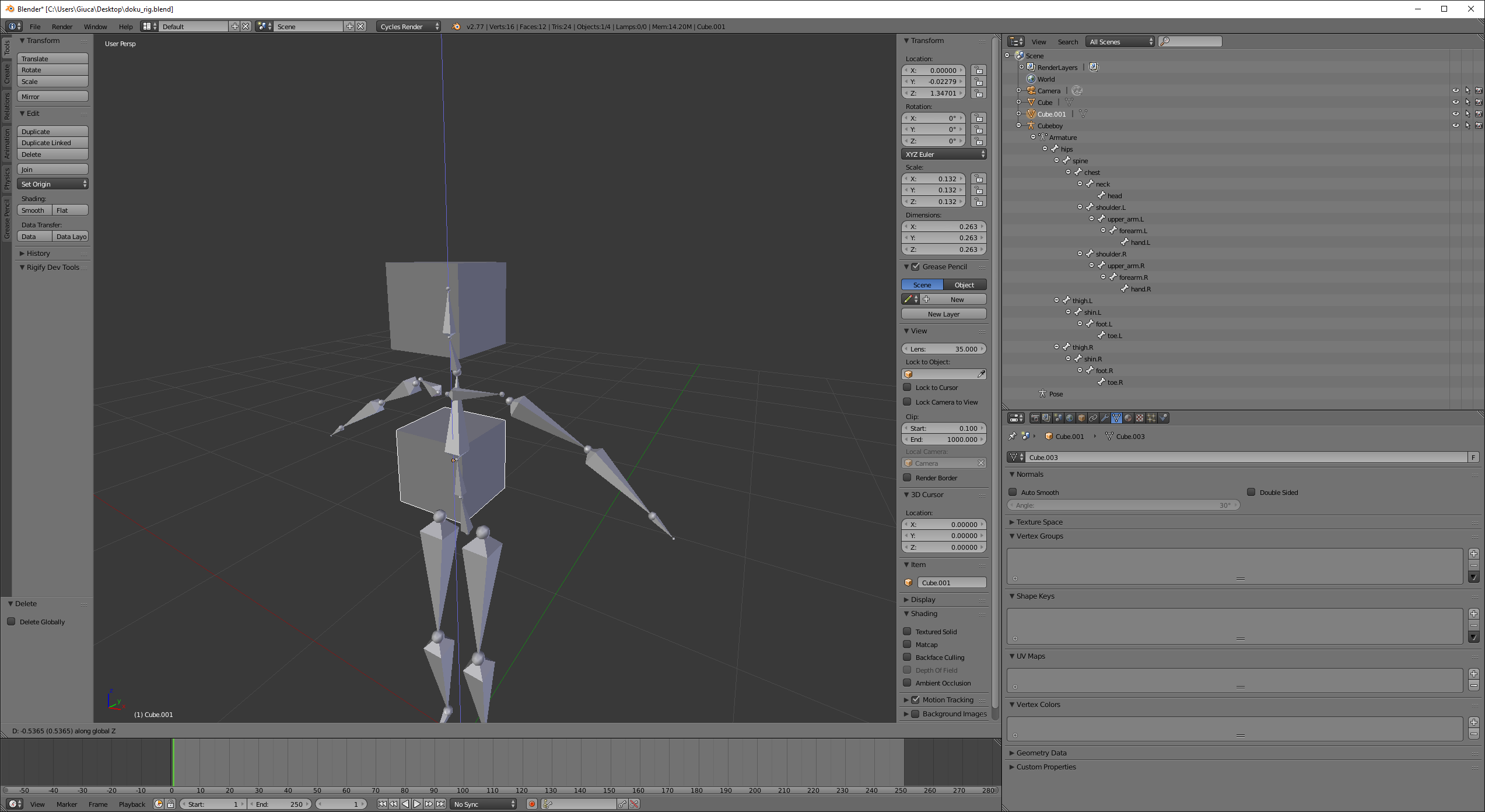Enable the Auto Smooth checkbox
Image resolution: width=1485 pixels, height=812 pixels.
click(x=1013, y=492)
